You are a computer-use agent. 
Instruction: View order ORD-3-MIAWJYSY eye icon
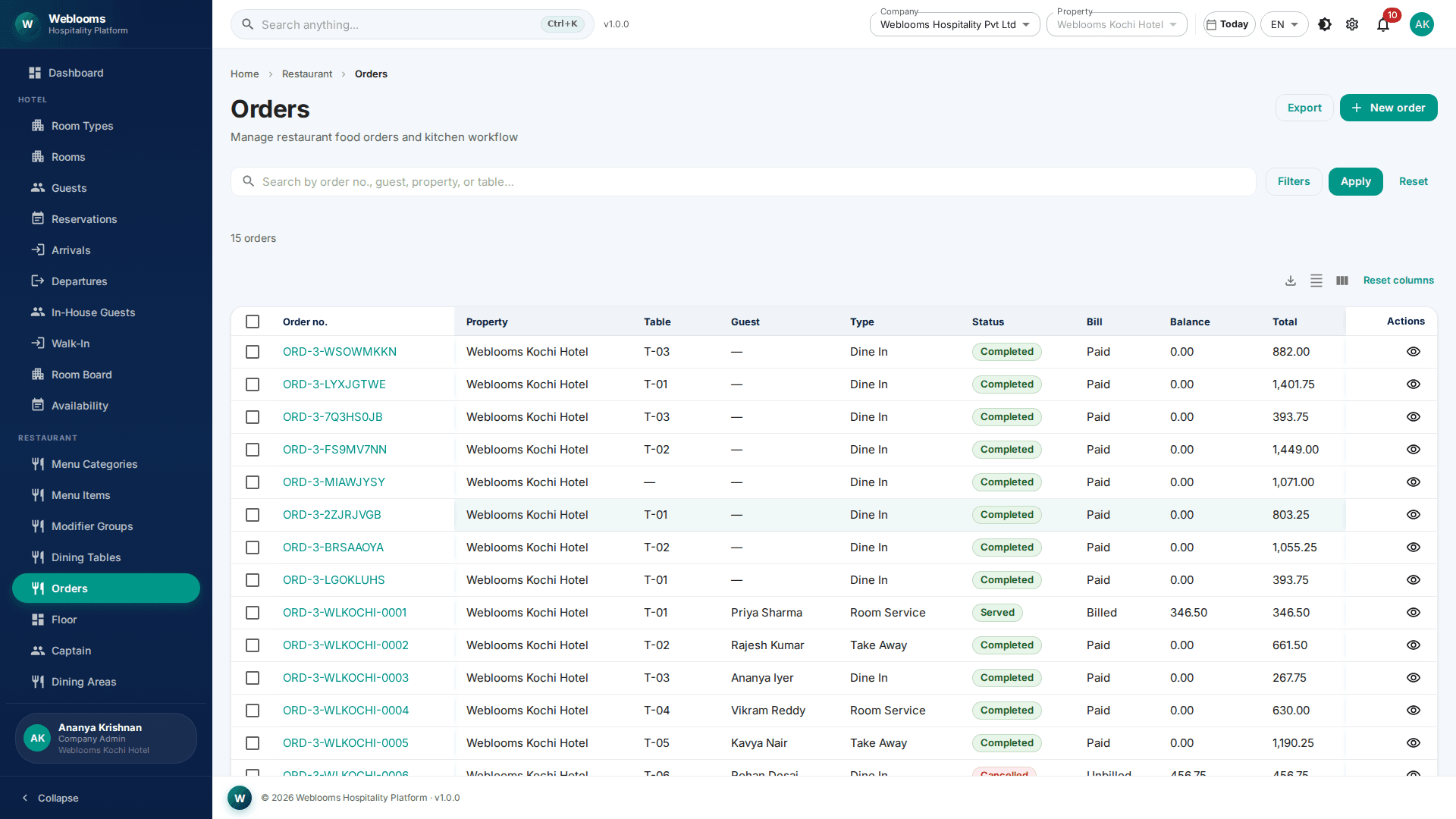(1414, 482)
